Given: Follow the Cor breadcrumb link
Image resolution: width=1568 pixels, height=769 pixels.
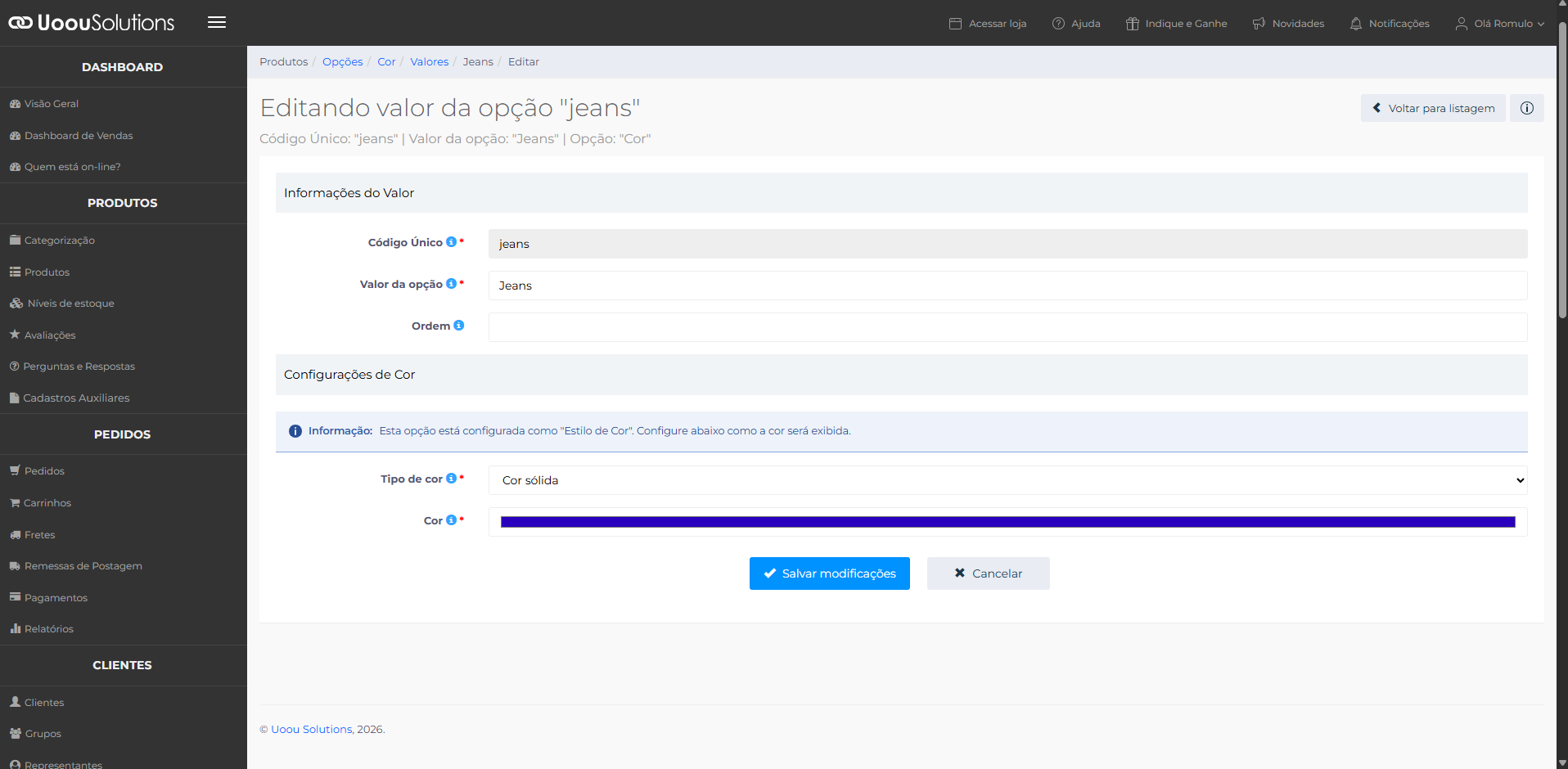Looking at the screenshot, I should click(386, 62).
